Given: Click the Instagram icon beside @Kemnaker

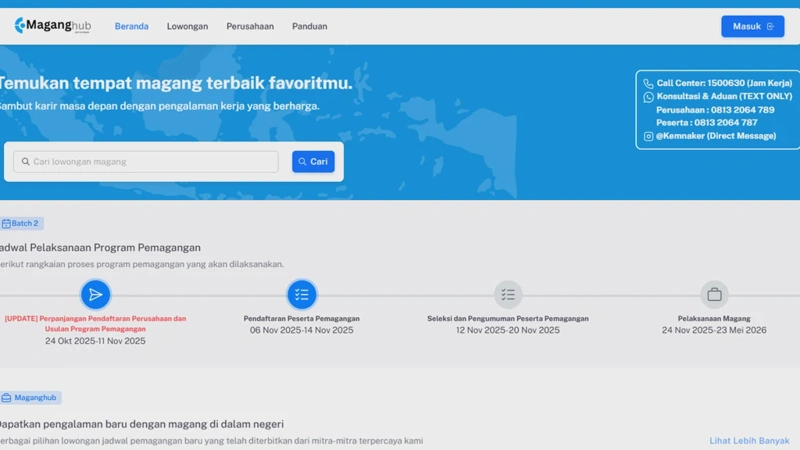Looking at the screenshot, I should click(648, 136).
